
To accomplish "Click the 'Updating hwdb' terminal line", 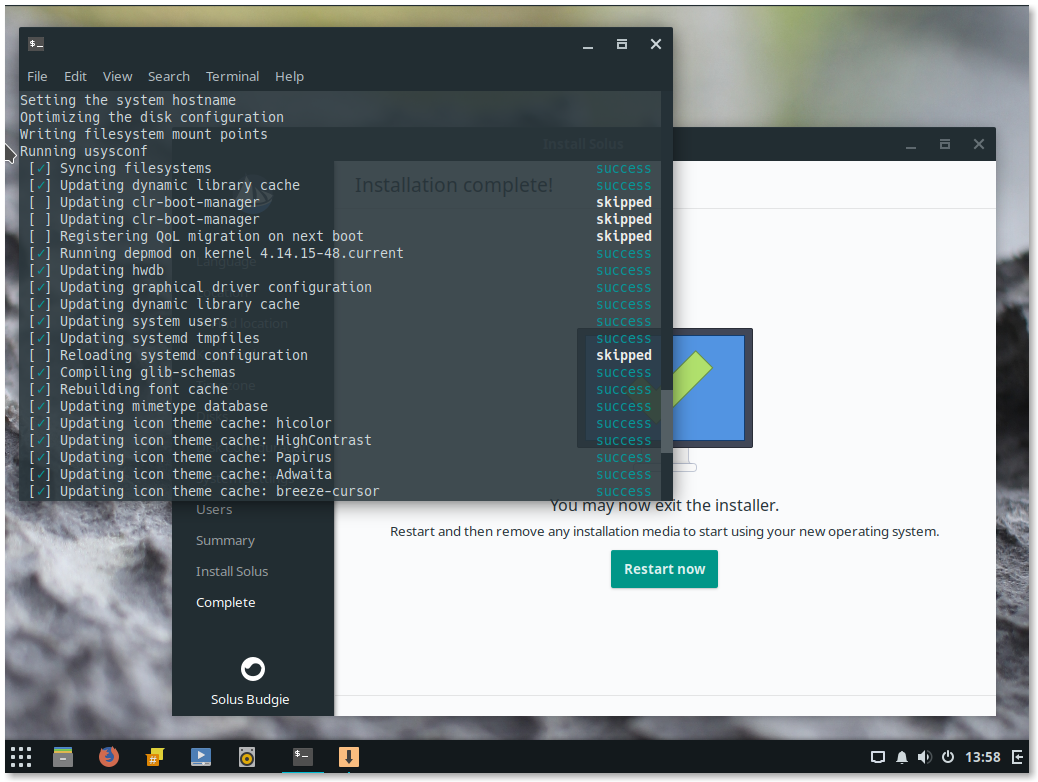I will (x=112, y=270).
